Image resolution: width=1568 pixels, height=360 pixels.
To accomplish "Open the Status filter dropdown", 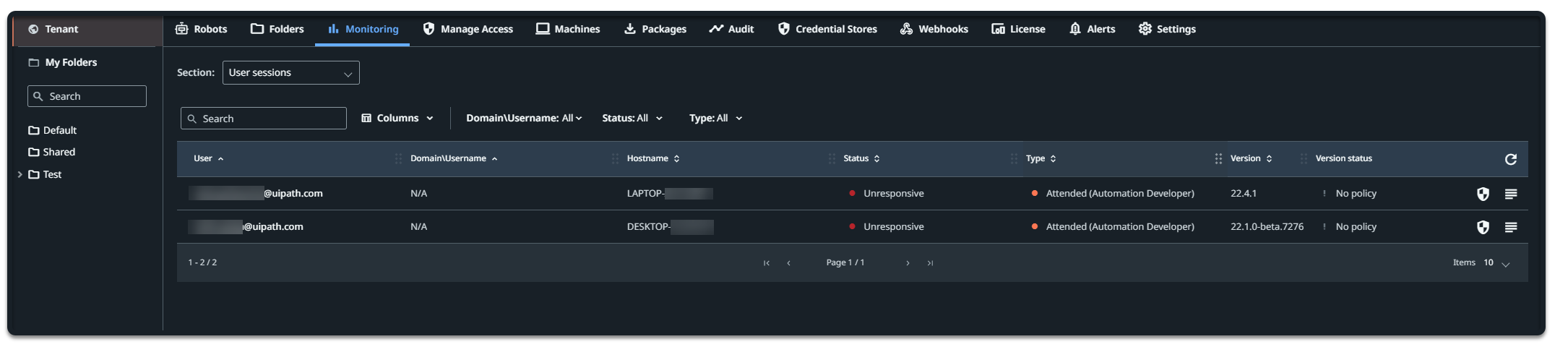I will 632,118.
